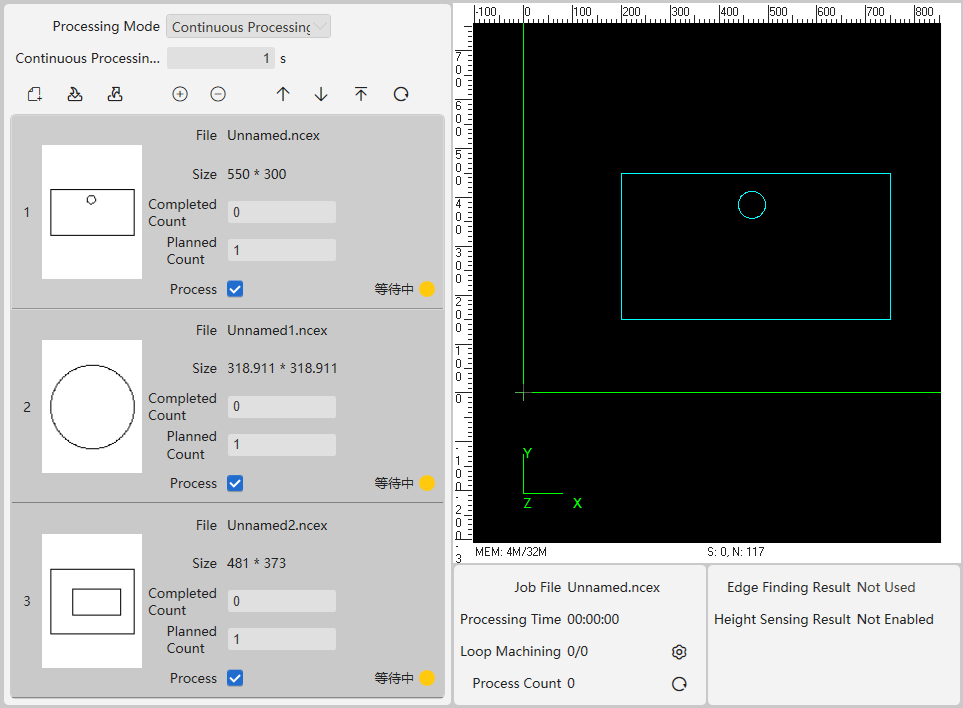This screenshot has width=963, height=708.
Task: Click the size value 318.911 * 318.911
Action: 282,368
